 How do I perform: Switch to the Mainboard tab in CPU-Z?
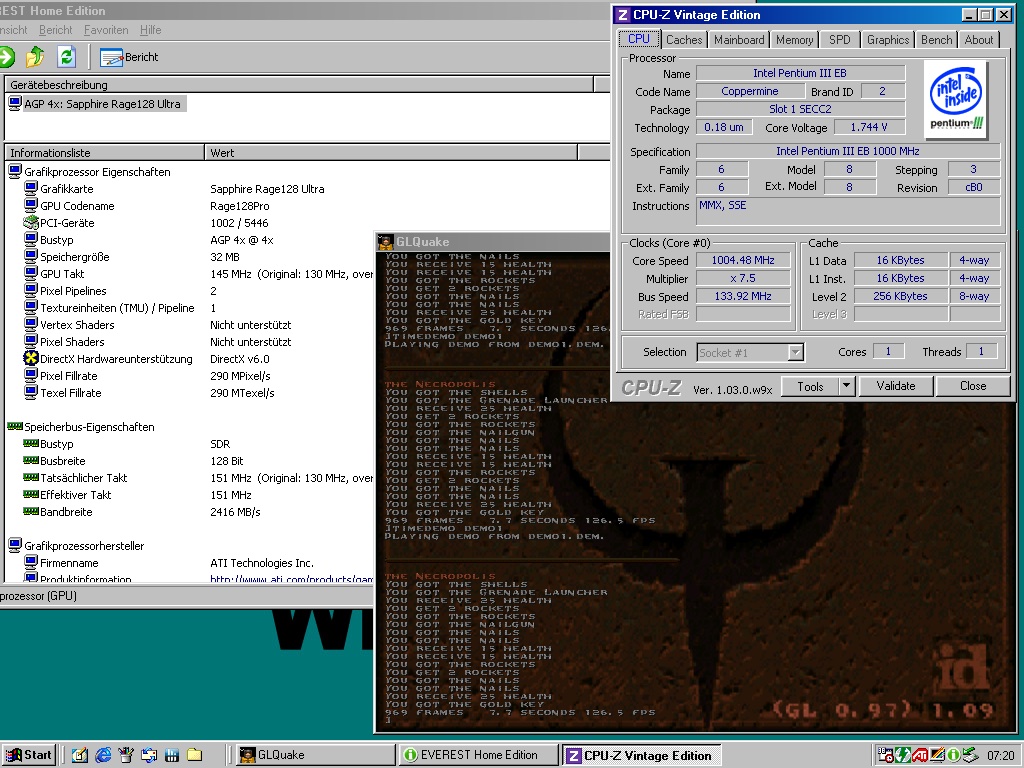[739, 40]
